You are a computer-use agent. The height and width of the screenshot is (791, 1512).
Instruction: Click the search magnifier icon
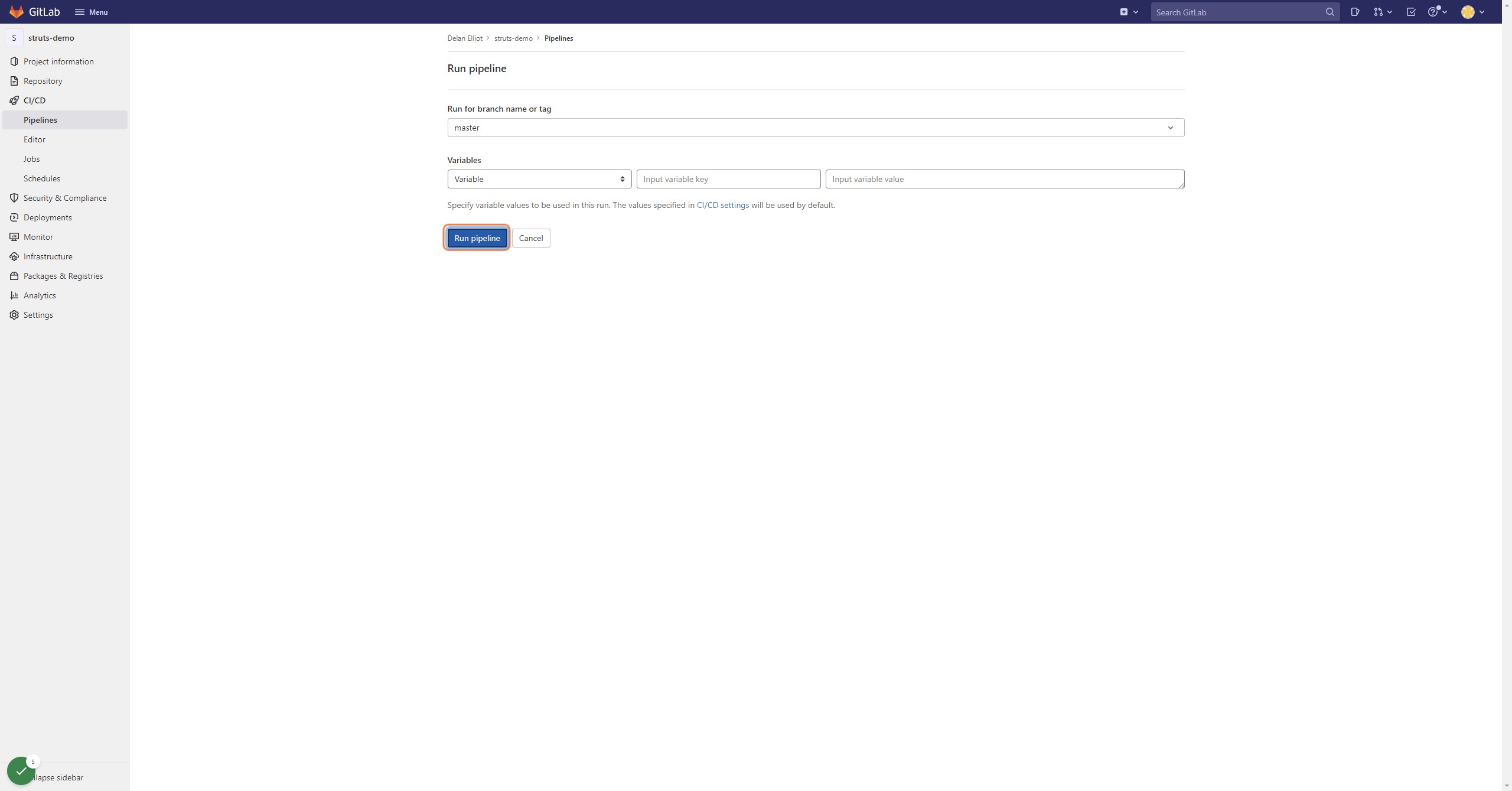1329,12
